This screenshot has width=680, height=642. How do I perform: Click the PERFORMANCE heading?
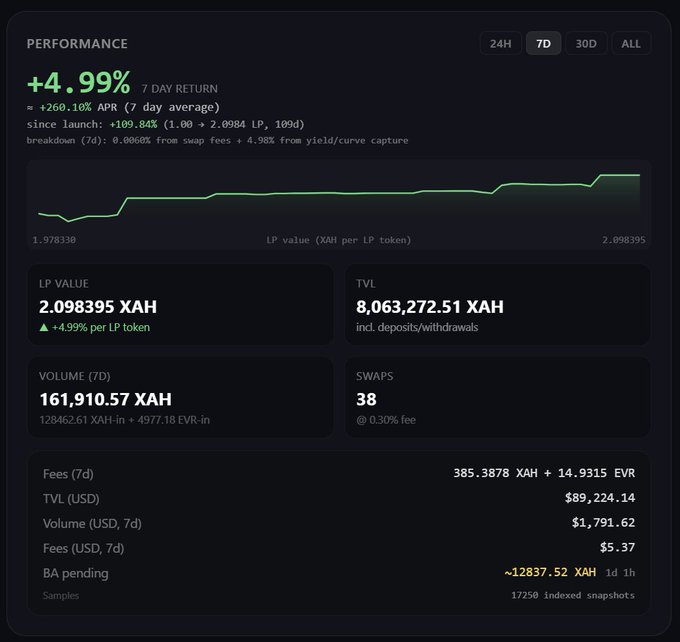(x=77, y=44)
